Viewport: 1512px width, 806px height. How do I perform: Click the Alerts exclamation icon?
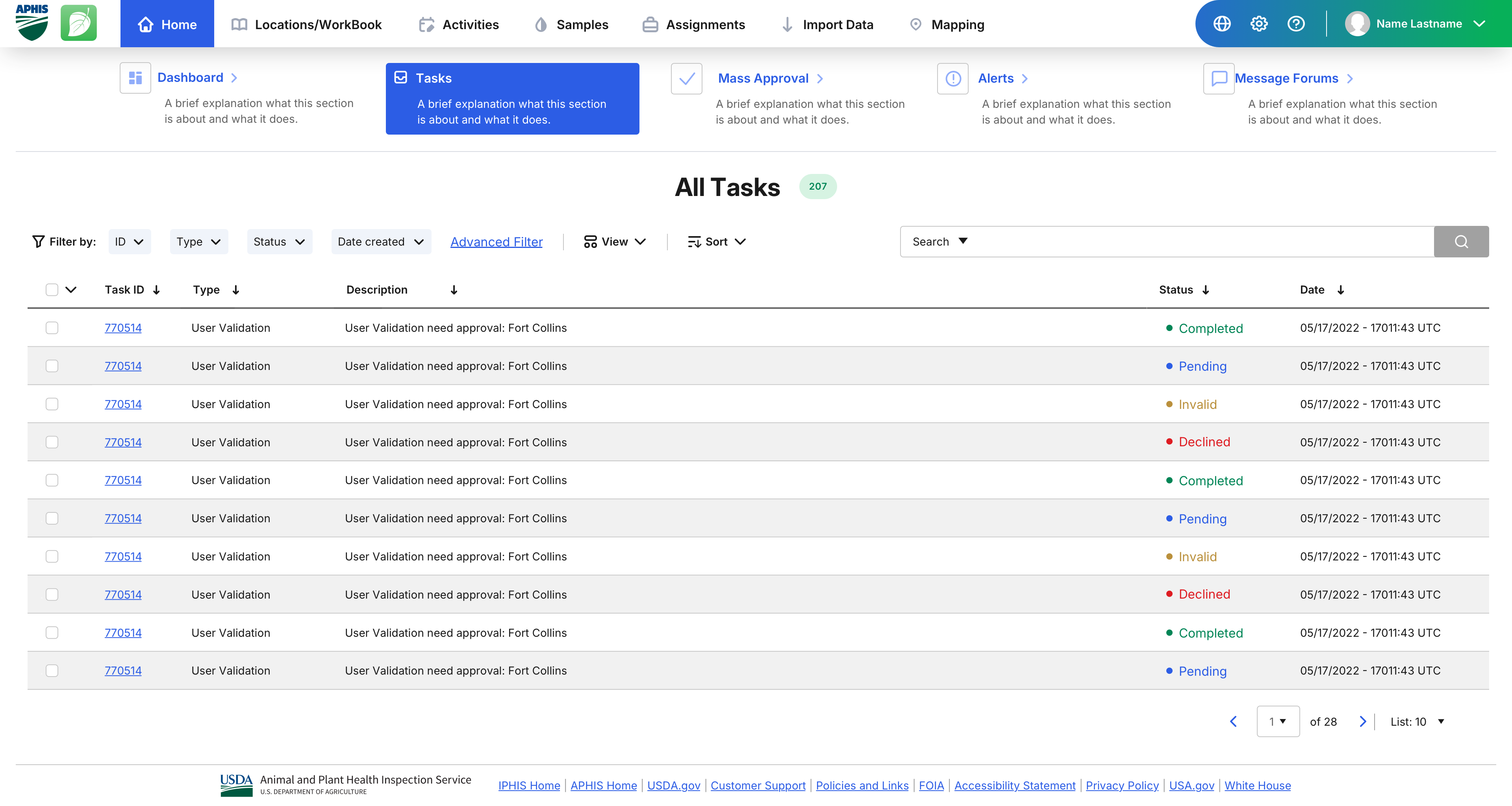coord(953,79)
